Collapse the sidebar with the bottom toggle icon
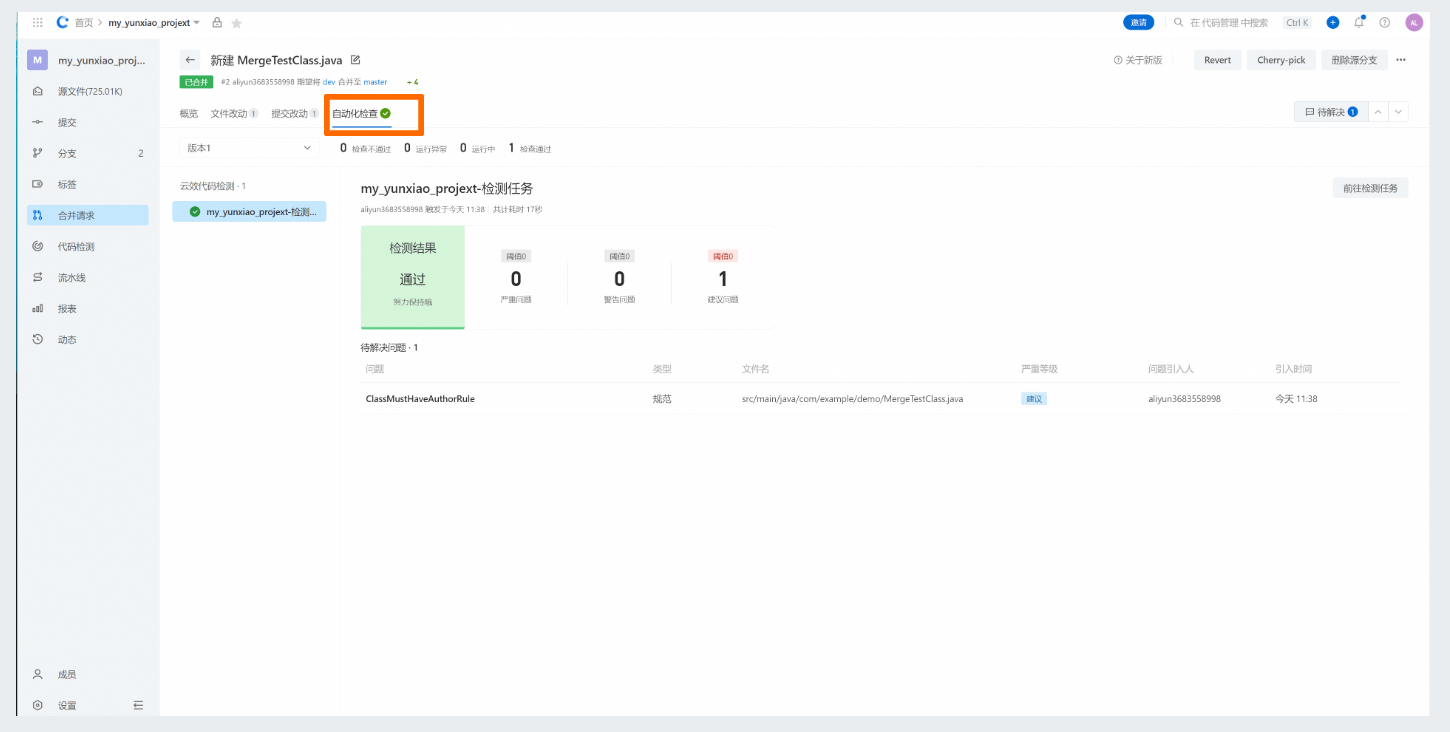The width and height of the screenshot is (1450, 732). [138, 705]
